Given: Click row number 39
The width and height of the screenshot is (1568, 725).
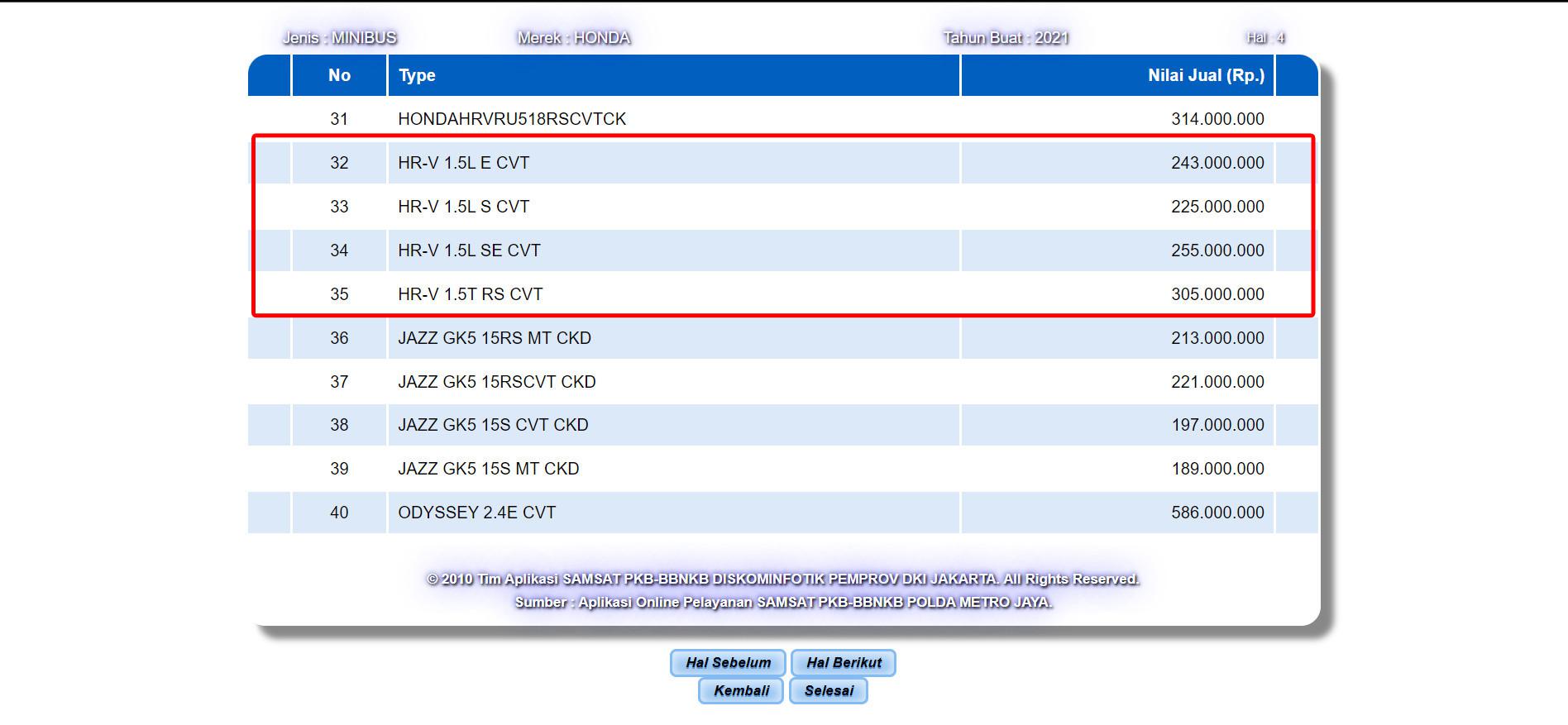Looking at the screenshot, I should pyautogui.click(x=339, y=469).
